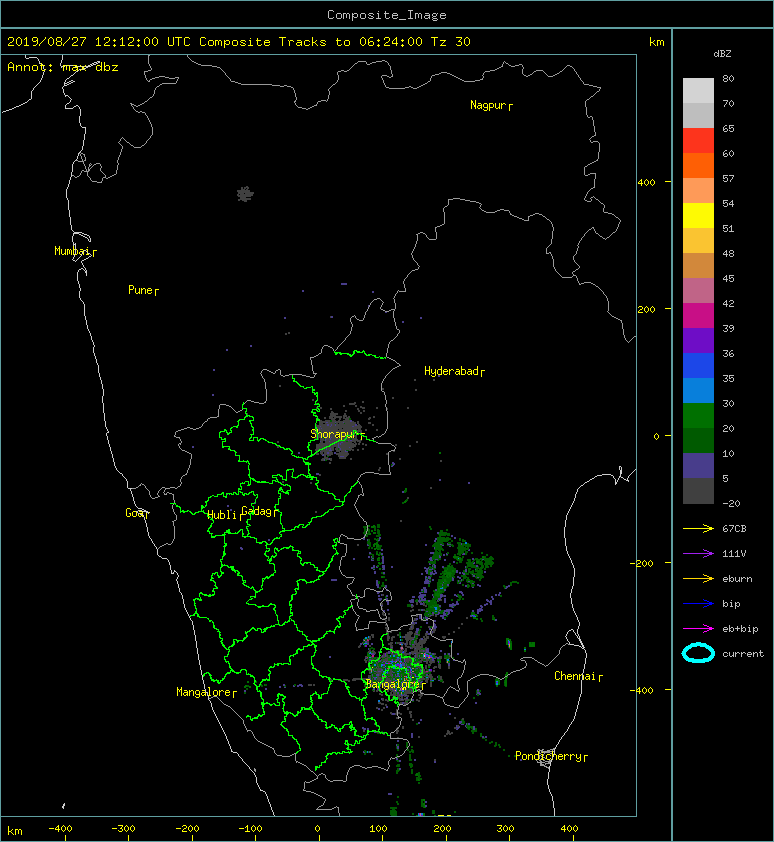Click the purple 111V arrow legend icon

click(x=698, y=554)
